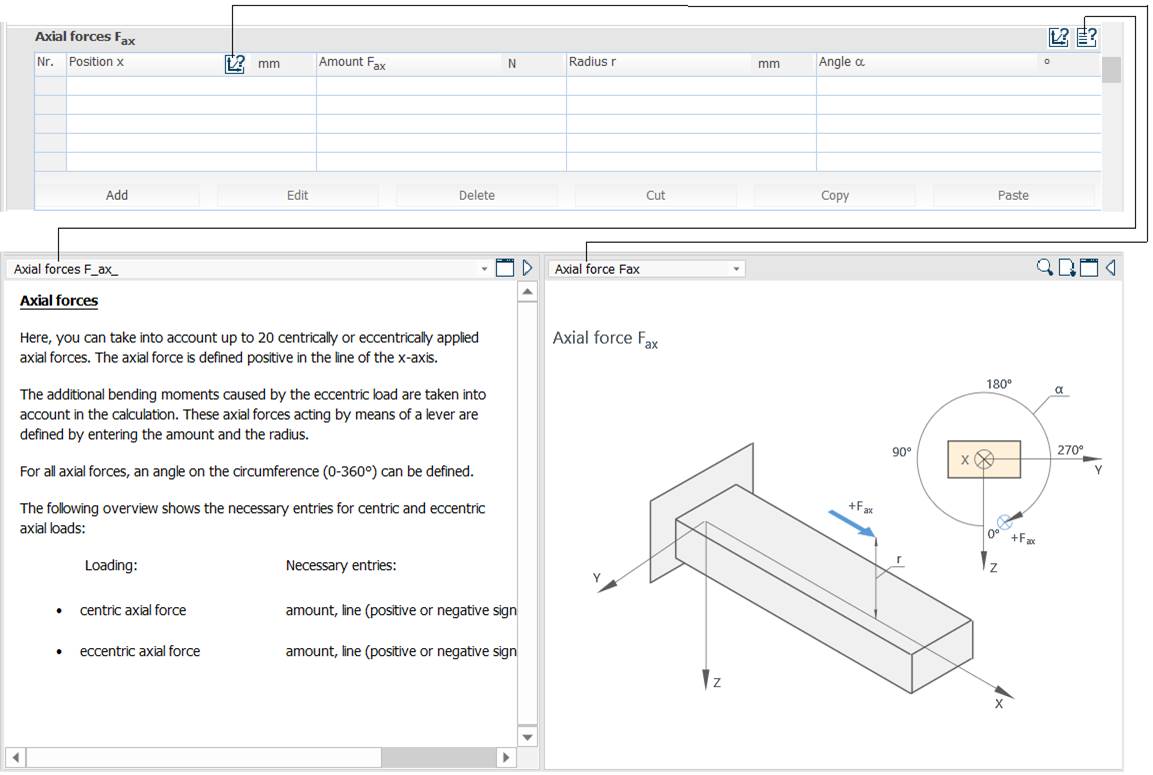
Task: Click first empty row in Amount Fax column
Action: click(441, 85)
